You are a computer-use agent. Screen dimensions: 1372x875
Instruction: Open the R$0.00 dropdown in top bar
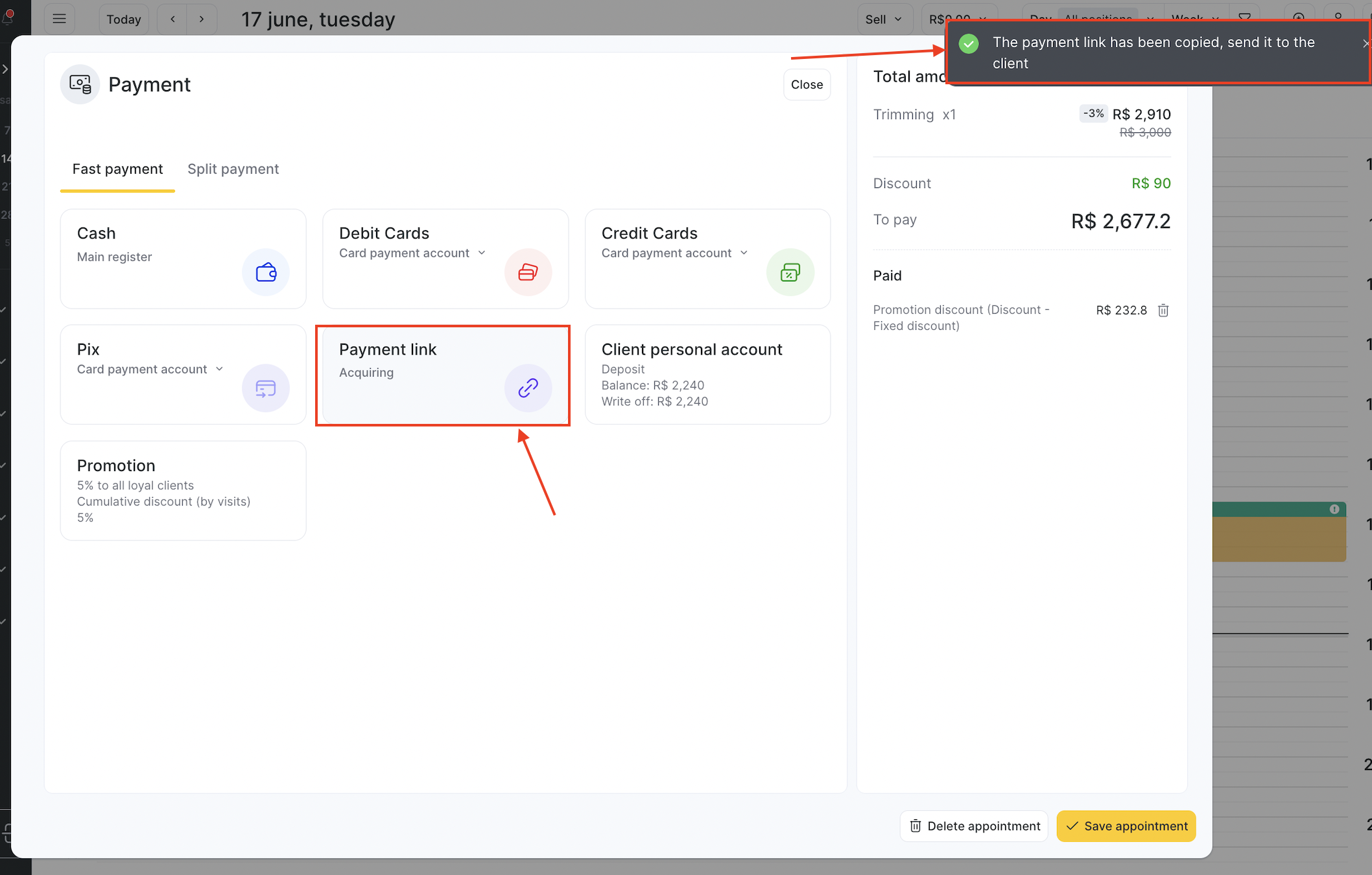click(958, 19)
